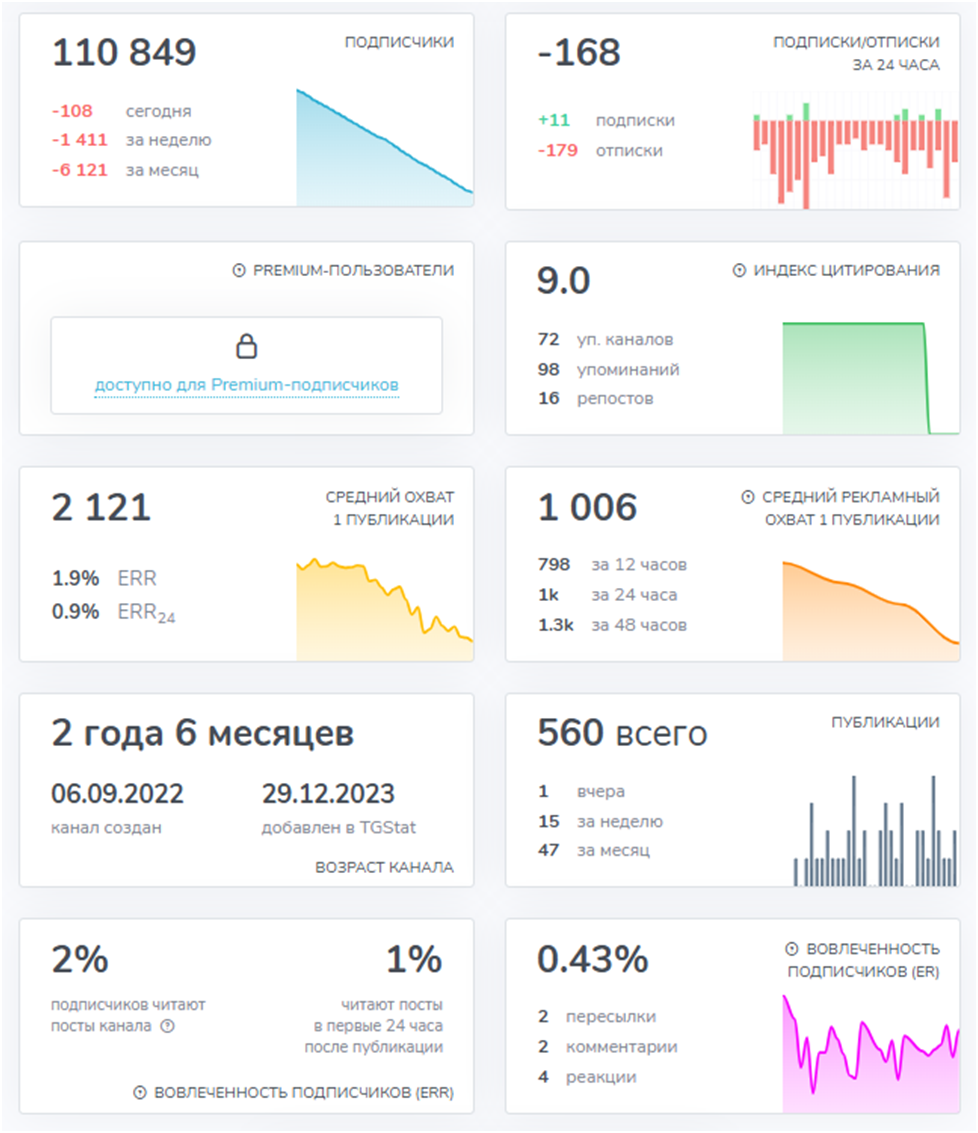Click the ВОЗРАСТ КАНАЛА label
Viewport: 978px width, 1133px height.
point(384,867)
